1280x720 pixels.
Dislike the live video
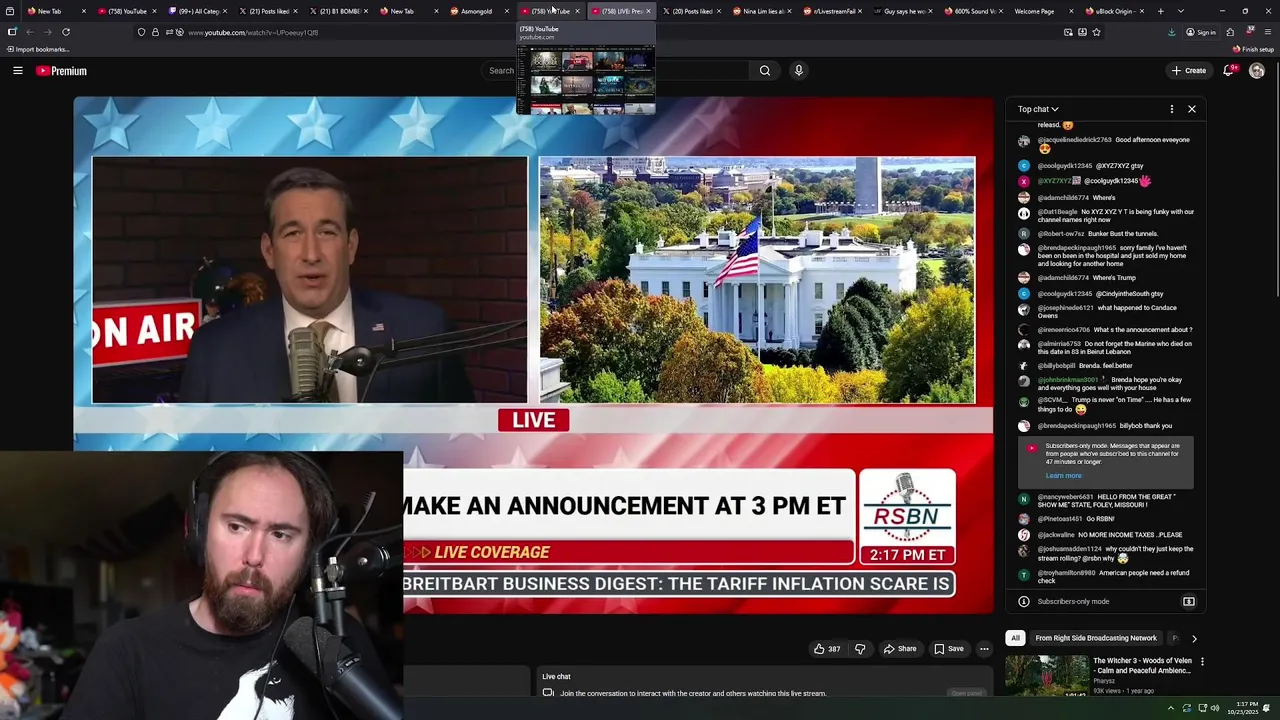click(860, 649)
